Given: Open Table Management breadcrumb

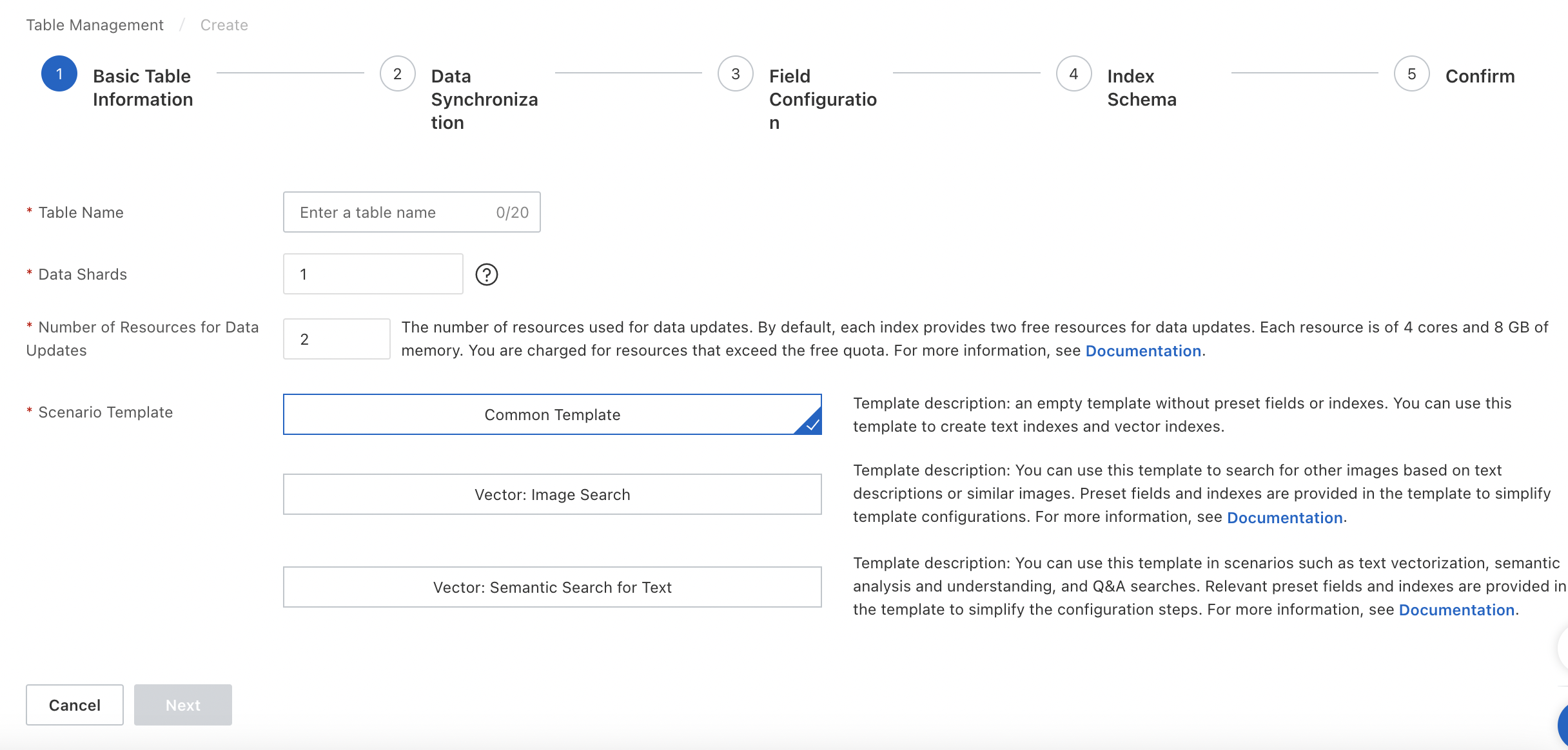Looking at the screenshot, I should [95, 25].
